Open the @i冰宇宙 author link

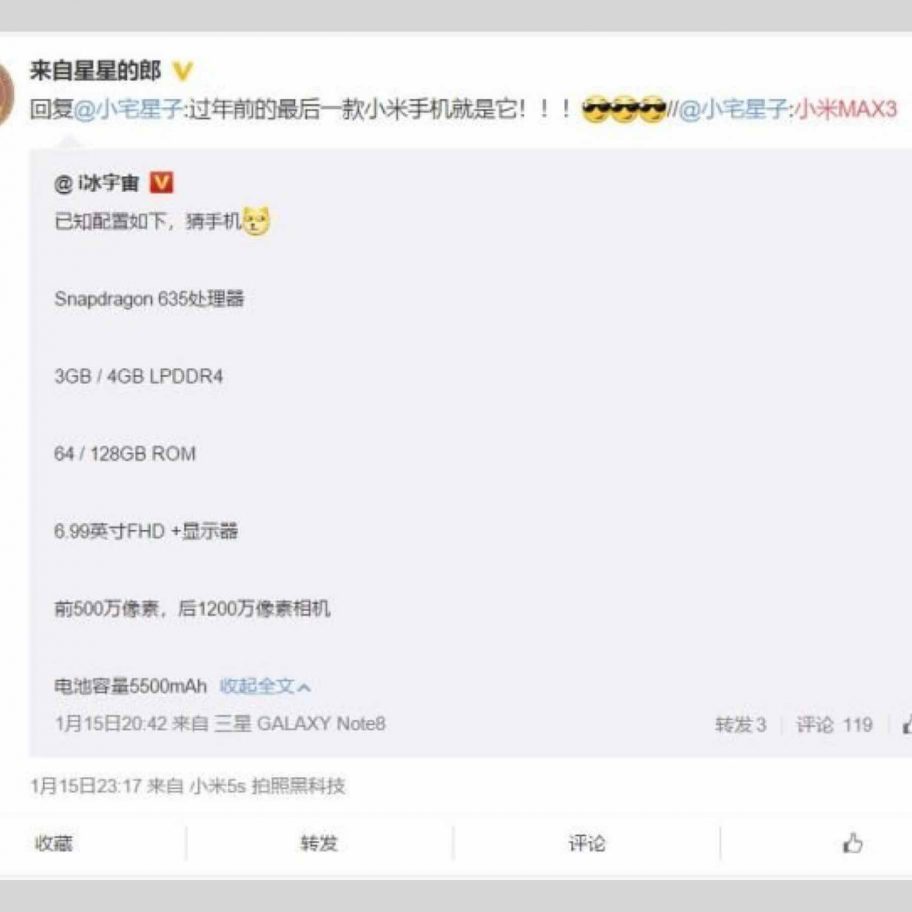click(97, 183)
